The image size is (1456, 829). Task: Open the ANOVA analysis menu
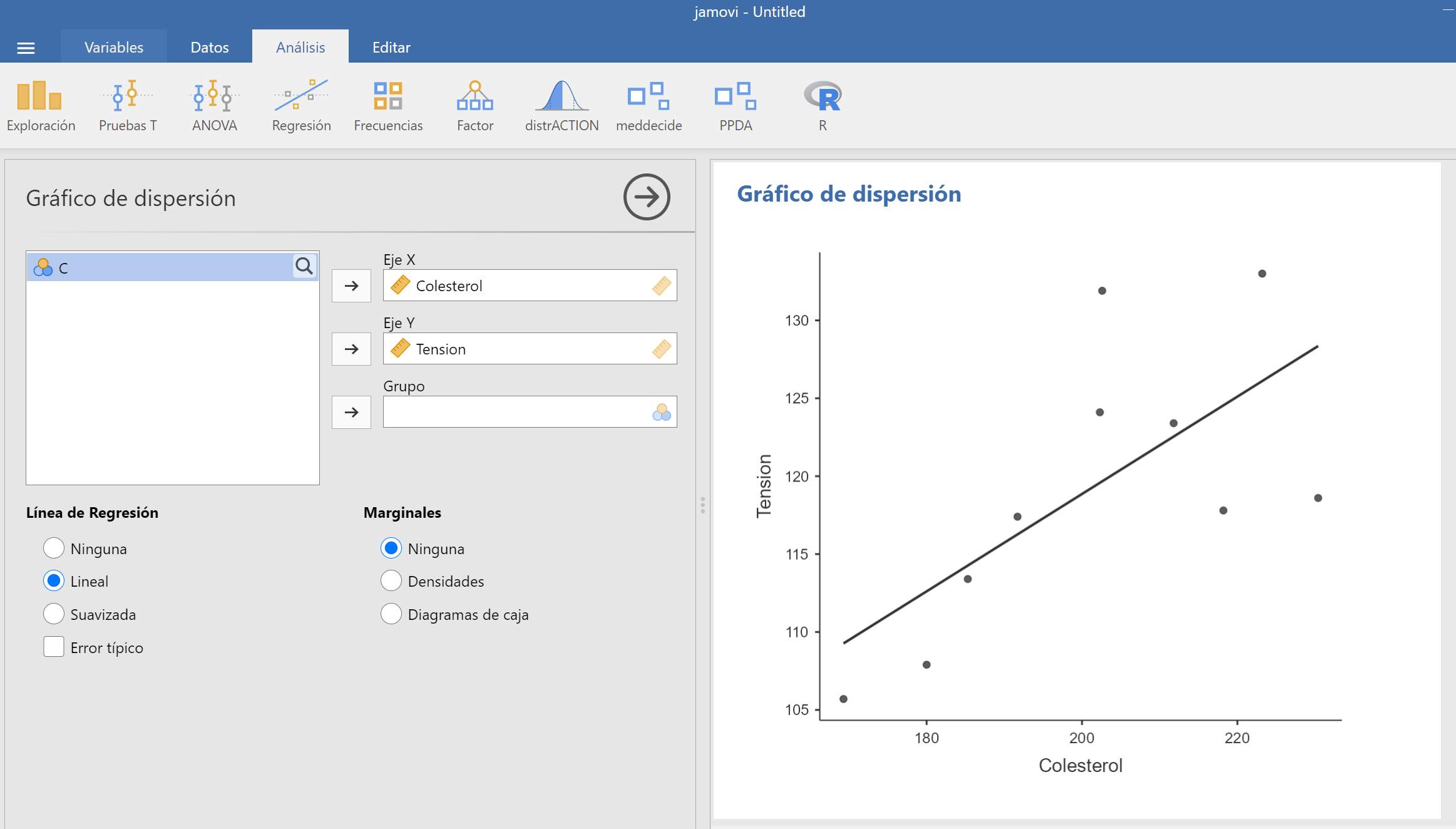[214, 106]
